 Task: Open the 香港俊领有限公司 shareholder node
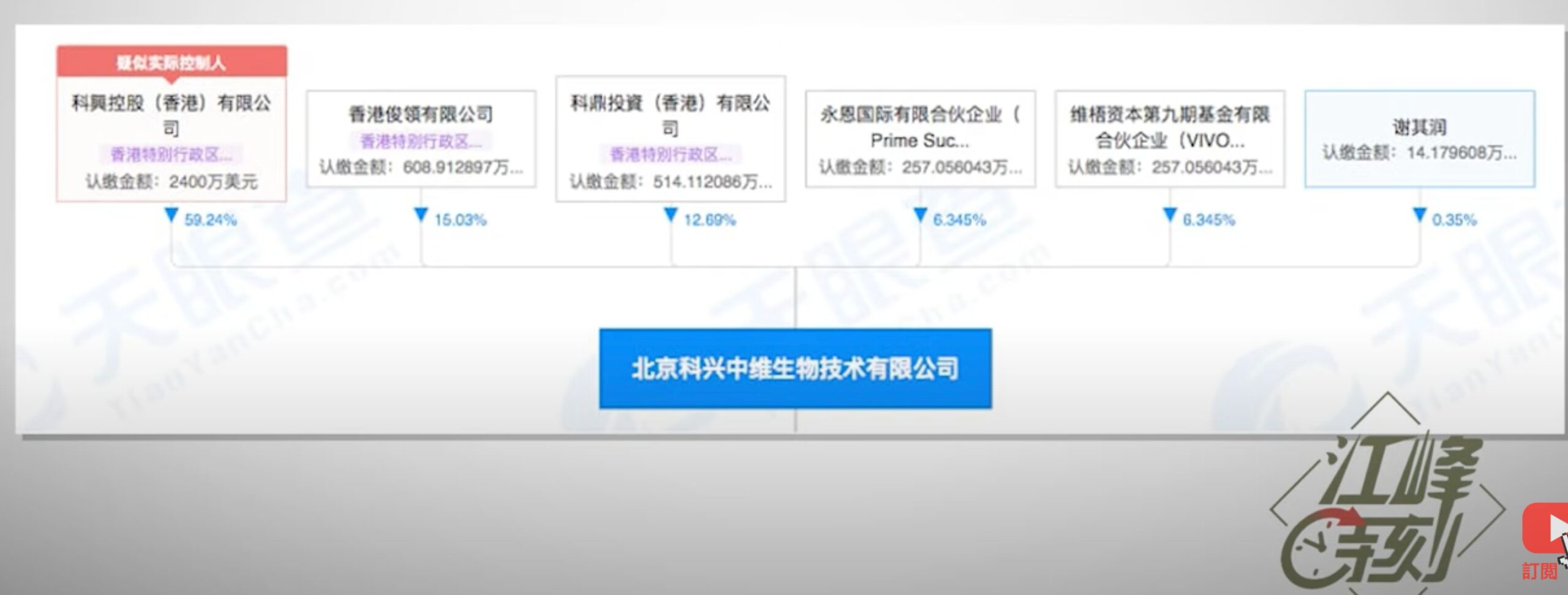pos(421,114)
